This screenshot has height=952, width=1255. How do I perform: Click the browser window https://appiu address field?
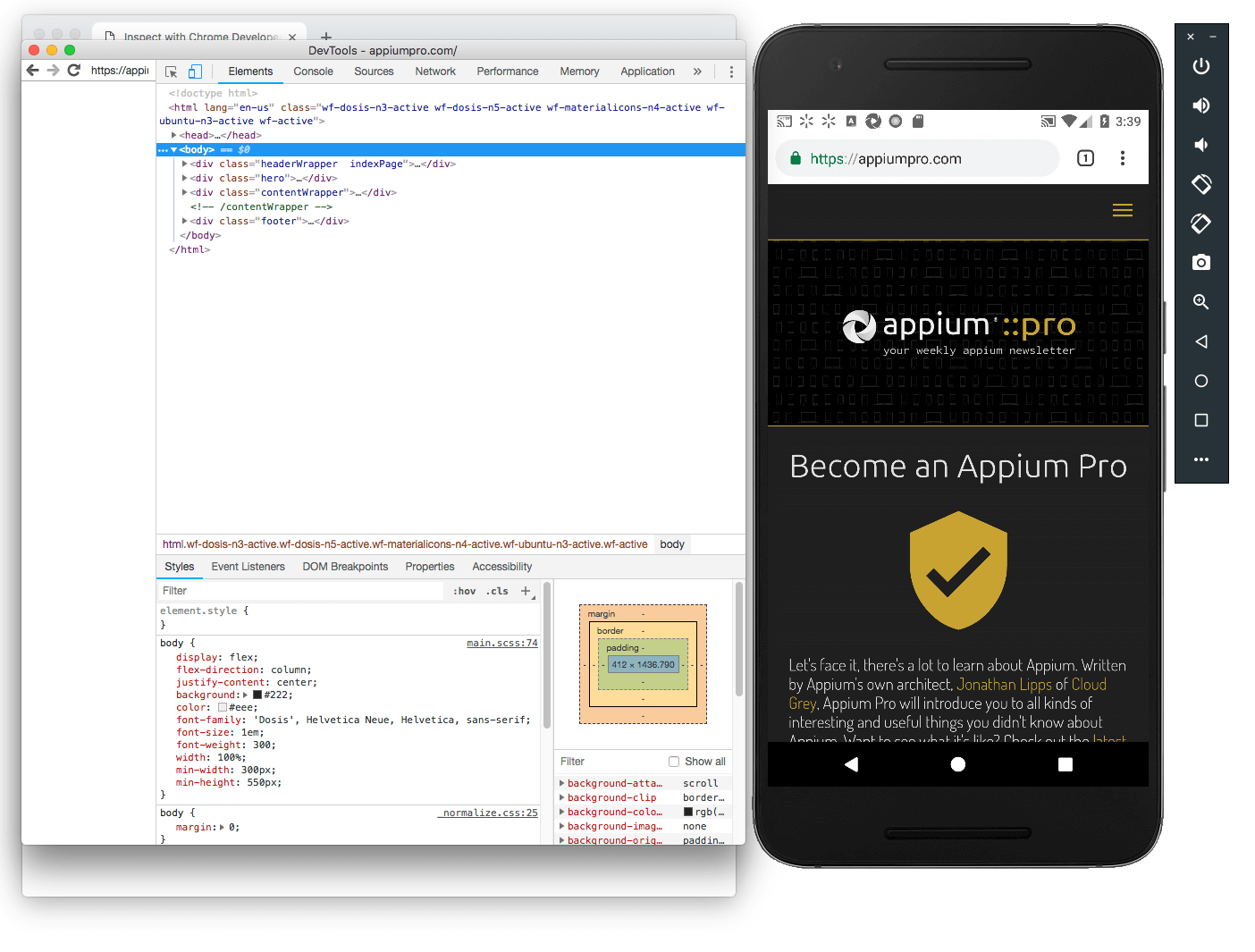pyautogui.click(x=120, y=70)
